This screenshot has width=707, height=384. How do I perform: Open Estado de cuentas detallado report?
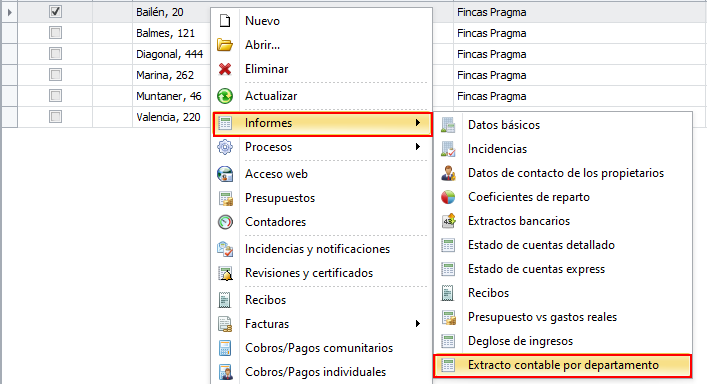541,245
